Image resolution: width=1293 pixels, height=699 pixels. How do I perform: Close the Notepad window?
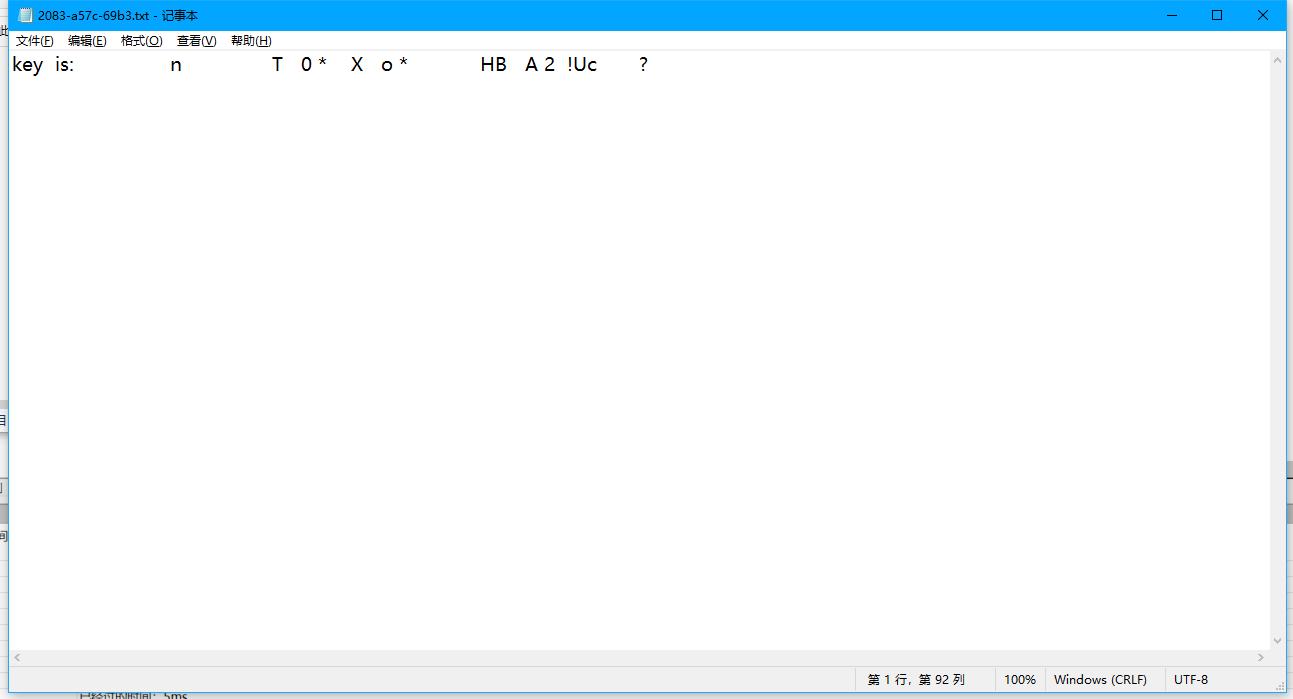tap(1263, 15)
